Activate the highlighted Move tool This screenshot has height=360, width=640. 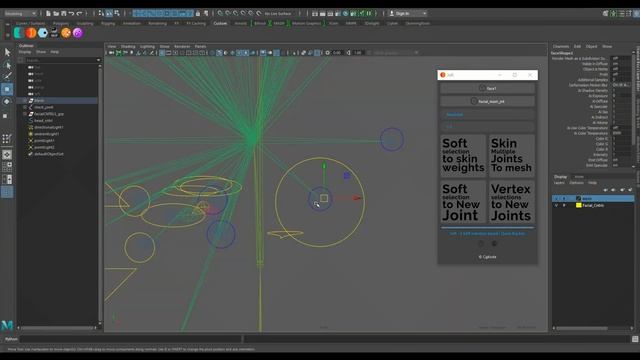[x=7, y=89]
